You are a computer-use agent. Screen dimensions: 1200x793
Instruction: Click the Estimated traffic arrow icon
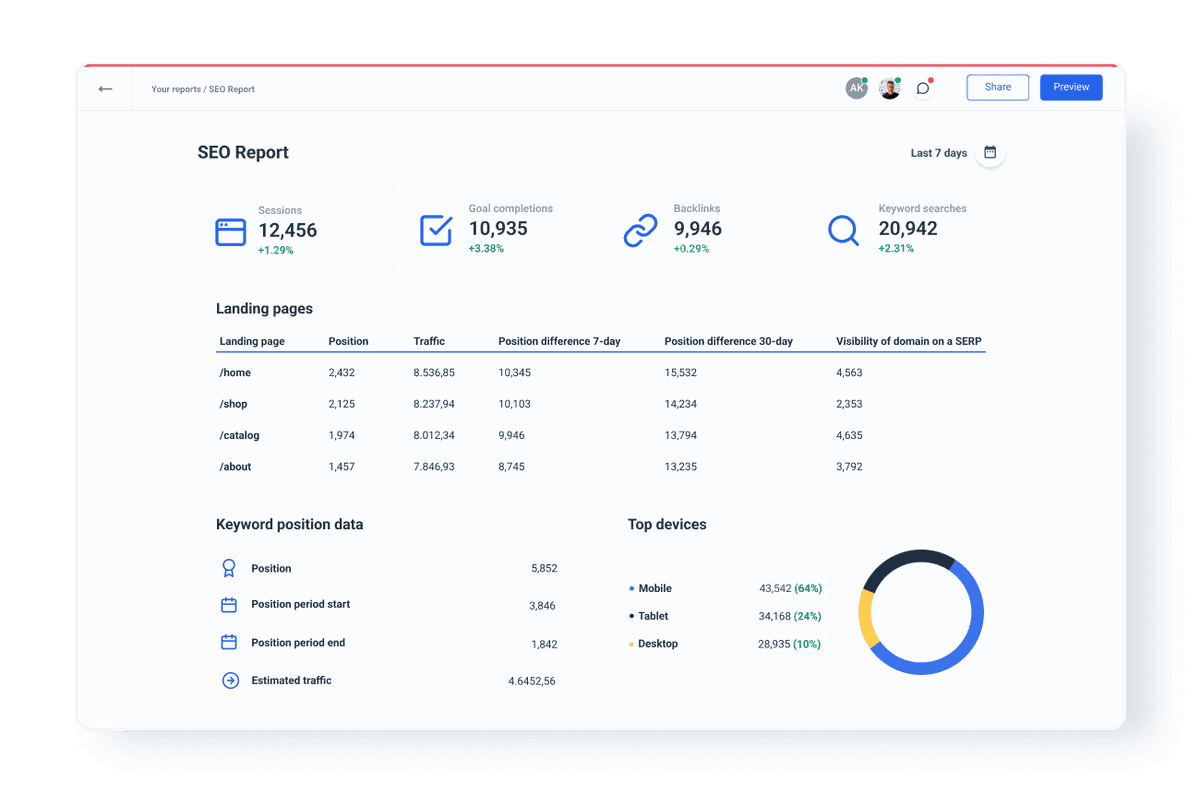coord(229,680)
